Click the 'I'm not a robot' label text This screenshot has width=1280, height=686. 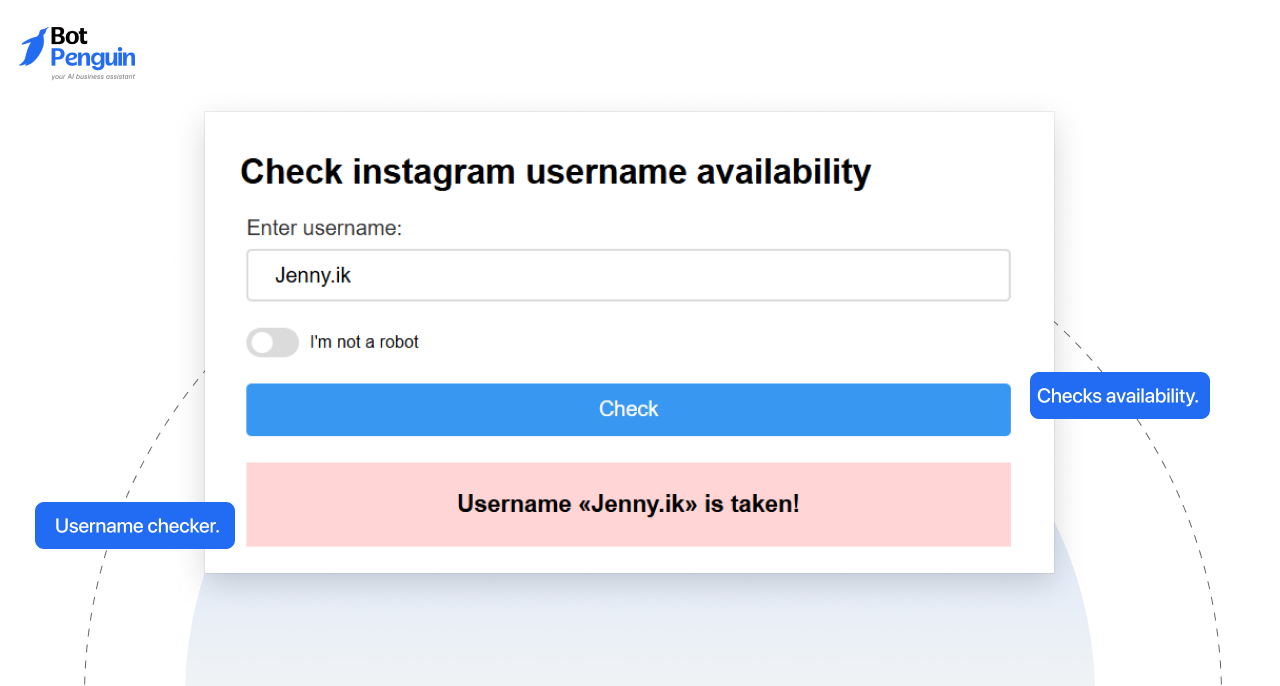point(364,342)
